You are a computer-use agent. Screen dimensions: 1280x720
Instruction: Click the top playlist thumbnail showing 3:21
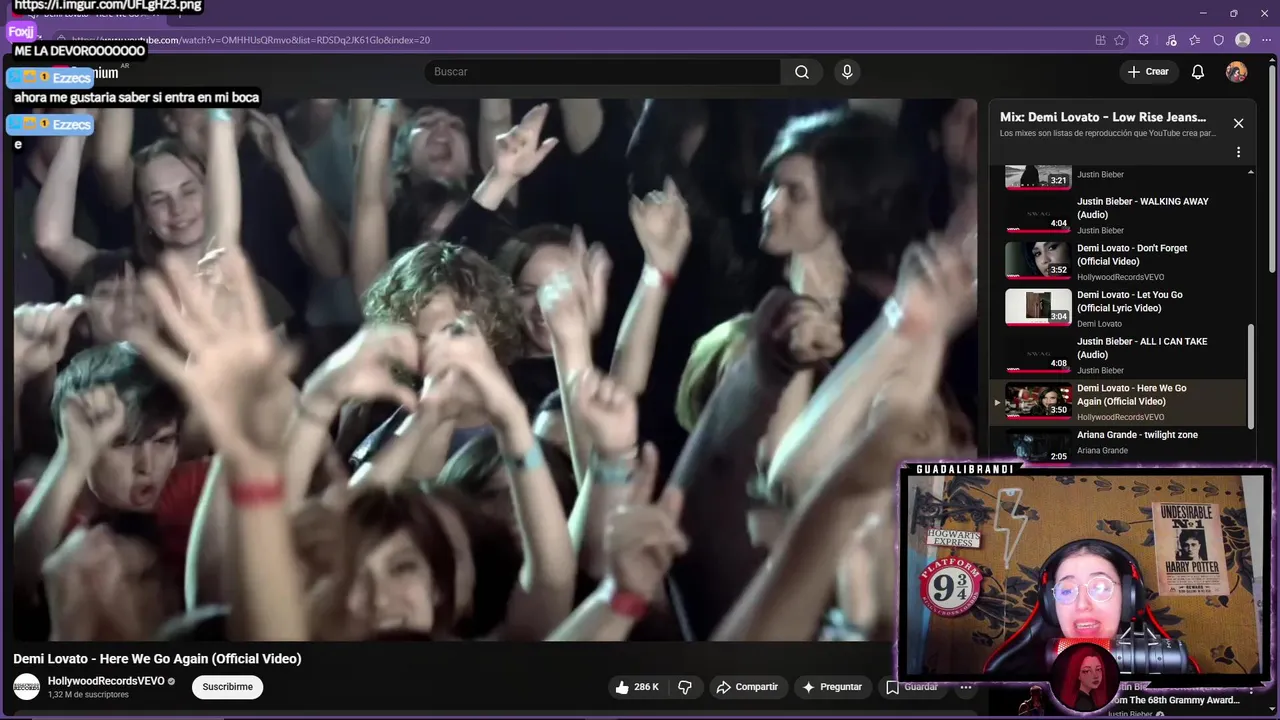pos(1038,177)
